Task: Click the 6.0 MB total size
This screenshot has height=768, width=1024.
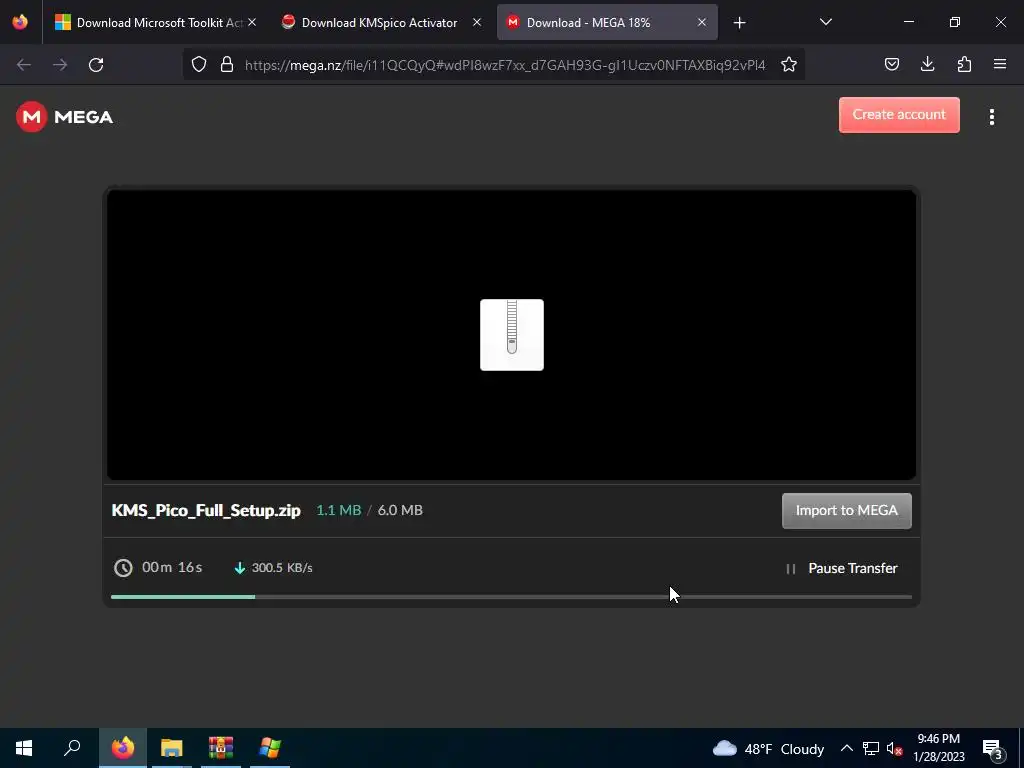Action: 400,510
